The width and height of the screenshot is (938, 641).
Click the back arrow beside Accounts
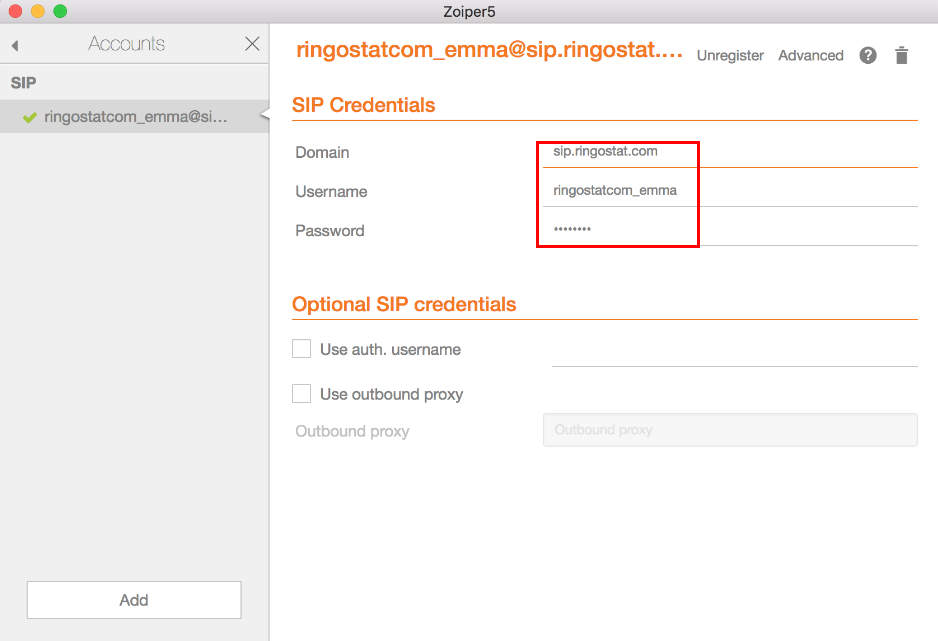coord(15,45)
